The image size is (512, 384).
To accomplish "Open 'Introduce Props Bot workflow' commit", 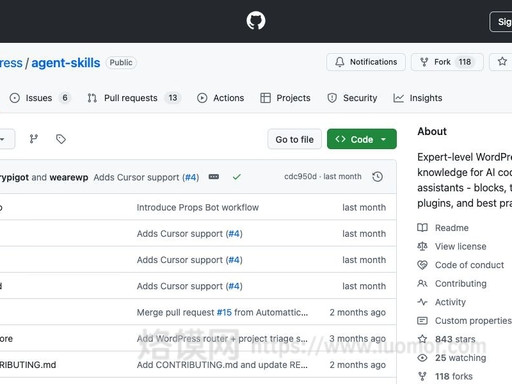I will click(x=198, y=207).
